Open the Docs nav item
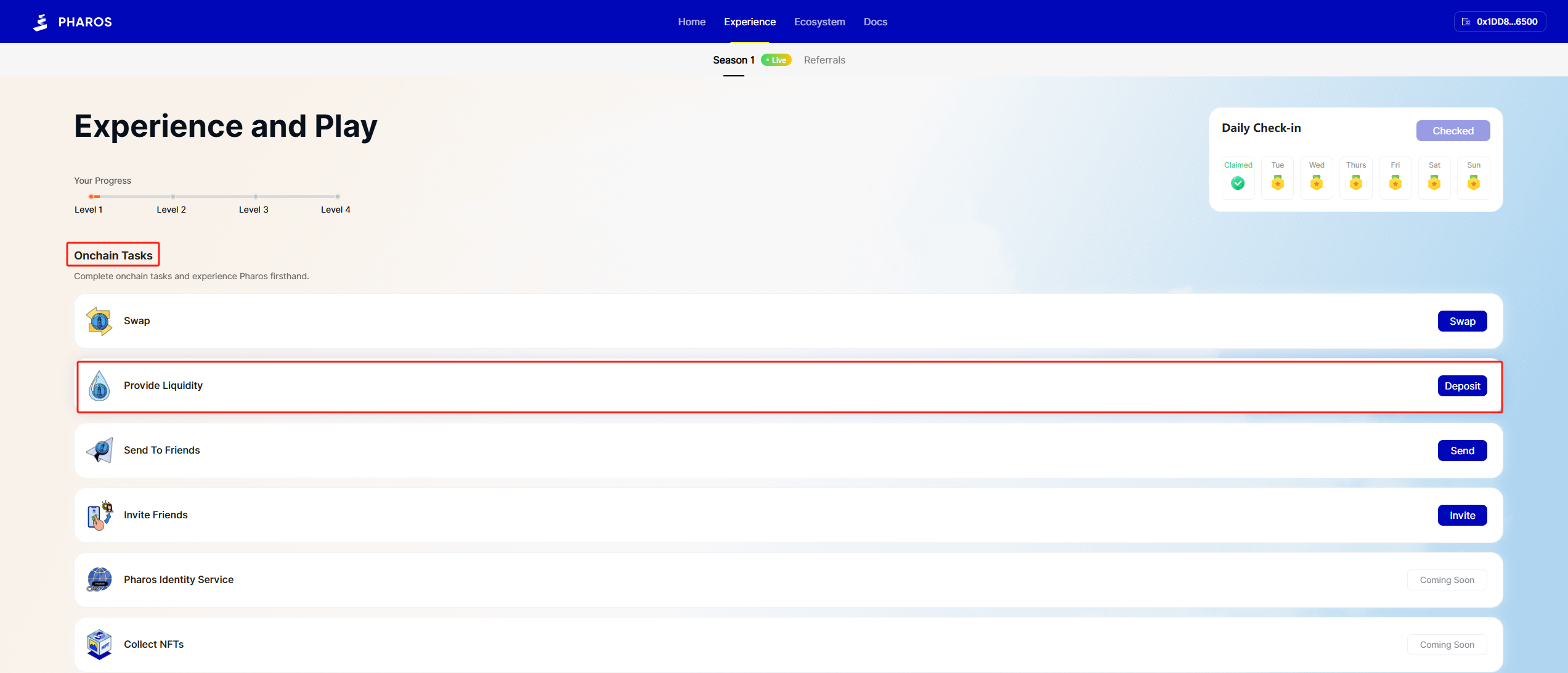Image resolution: width=1568 pixels, height=673 pixels. pos(875,22)
